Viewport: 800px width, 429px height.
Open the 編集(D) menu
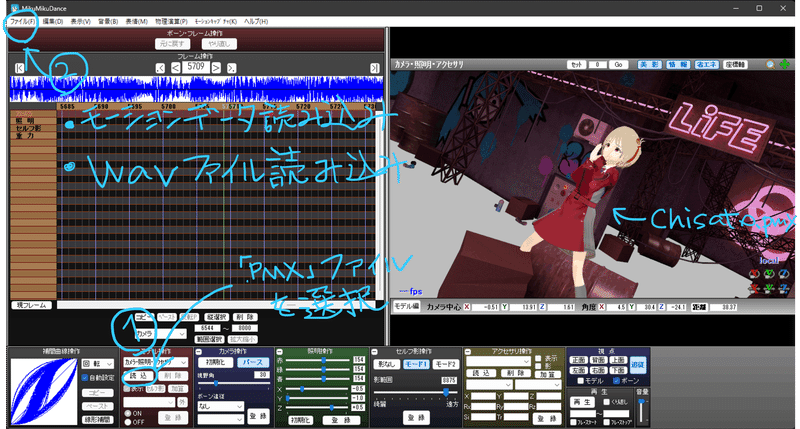click(x=53, y=21)
